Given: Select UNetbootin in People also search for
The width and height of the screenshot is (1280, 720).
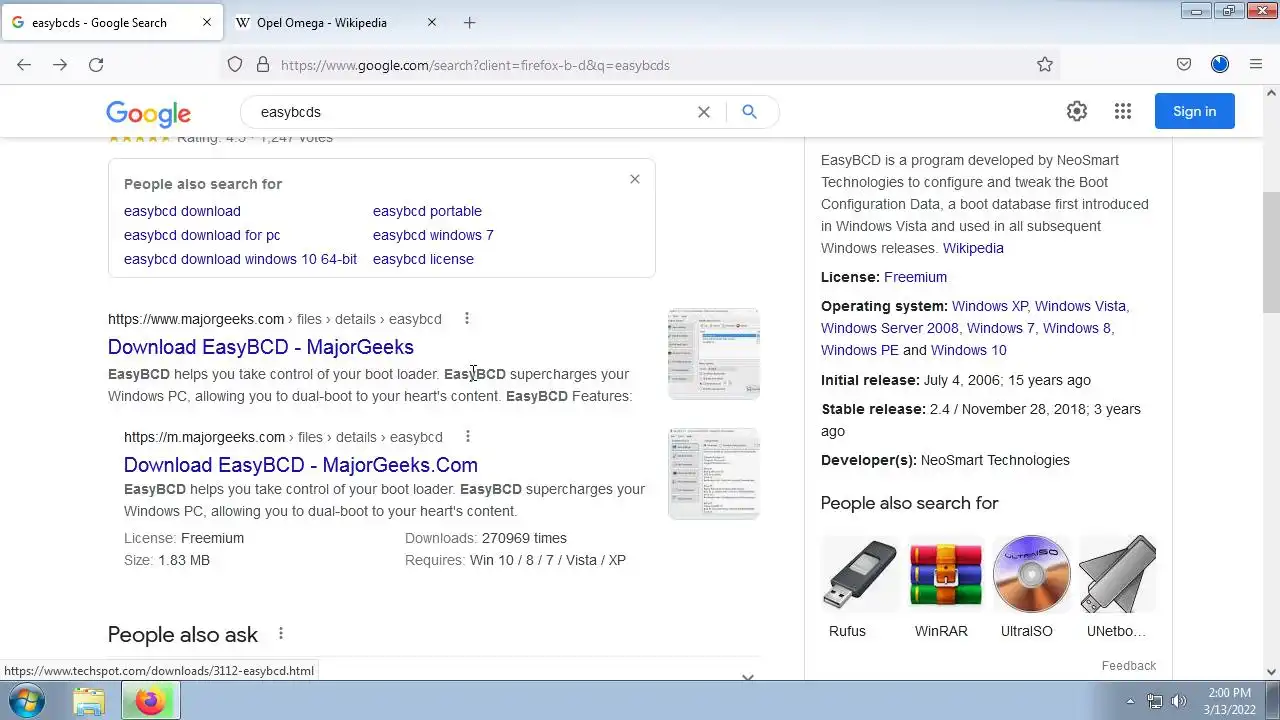Looking at the screenshot, I should [x=1117, y=586].
